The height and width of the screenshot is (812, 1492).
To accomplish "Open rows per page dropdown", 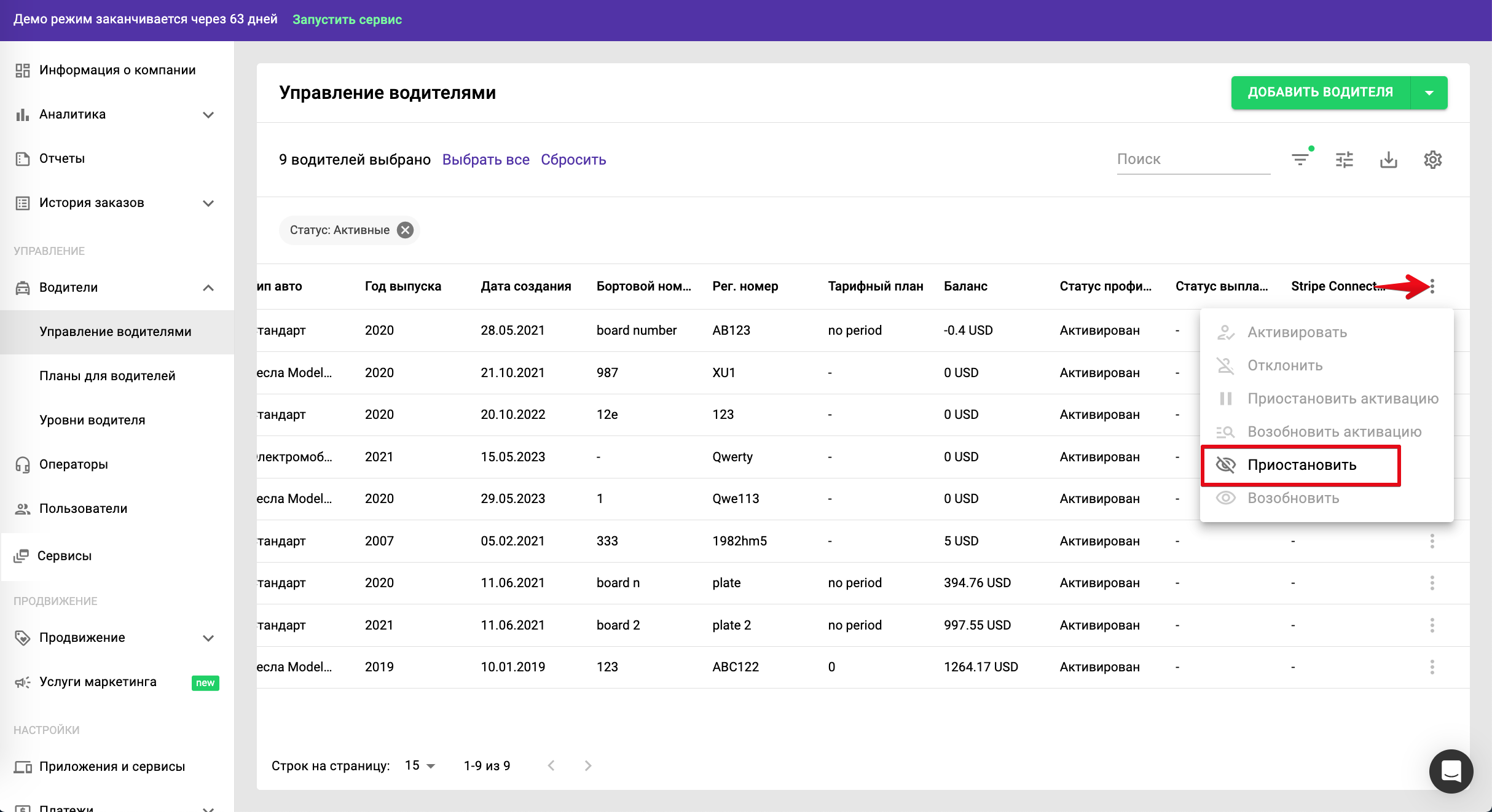I will click(420, 765).
